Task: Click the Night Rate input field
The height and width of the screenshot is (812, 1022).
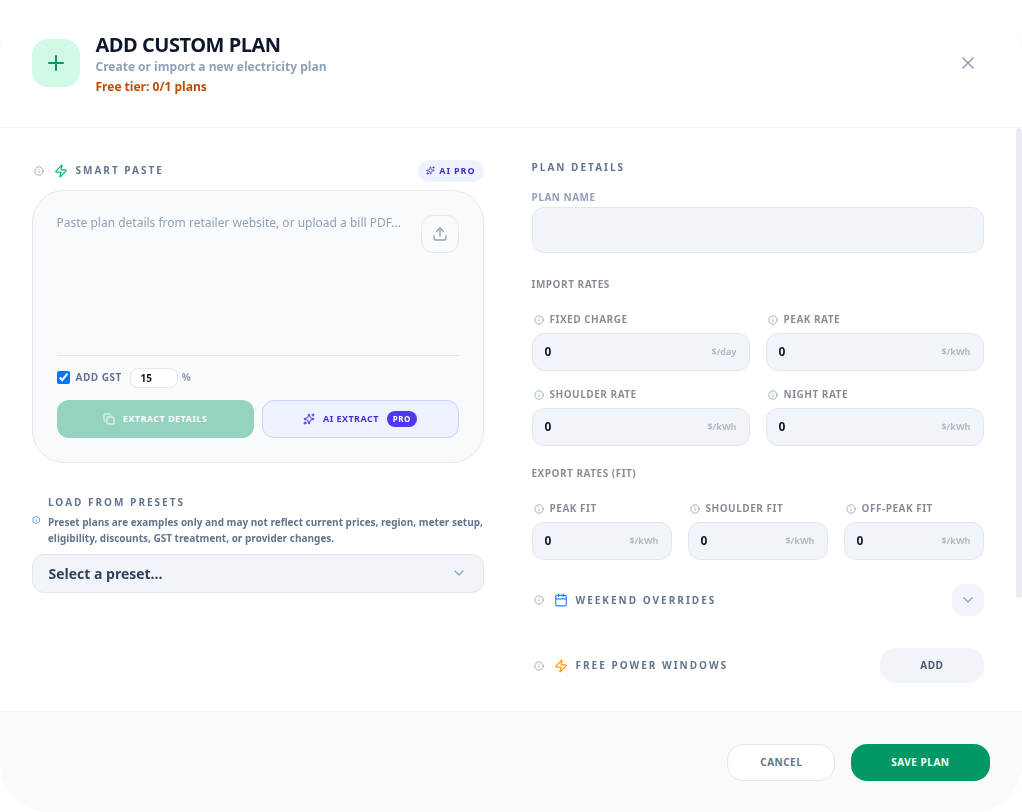Action: coord(875,427)
